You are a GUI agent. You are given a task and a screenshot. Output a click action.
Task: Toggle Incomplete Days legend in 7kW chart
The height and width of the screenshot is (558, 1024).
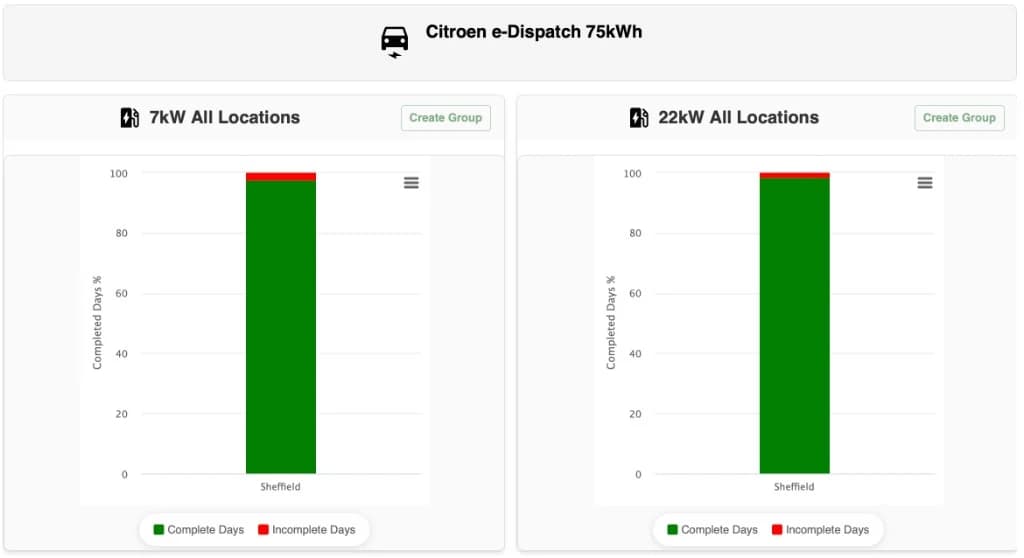click(x=306, y=529)
